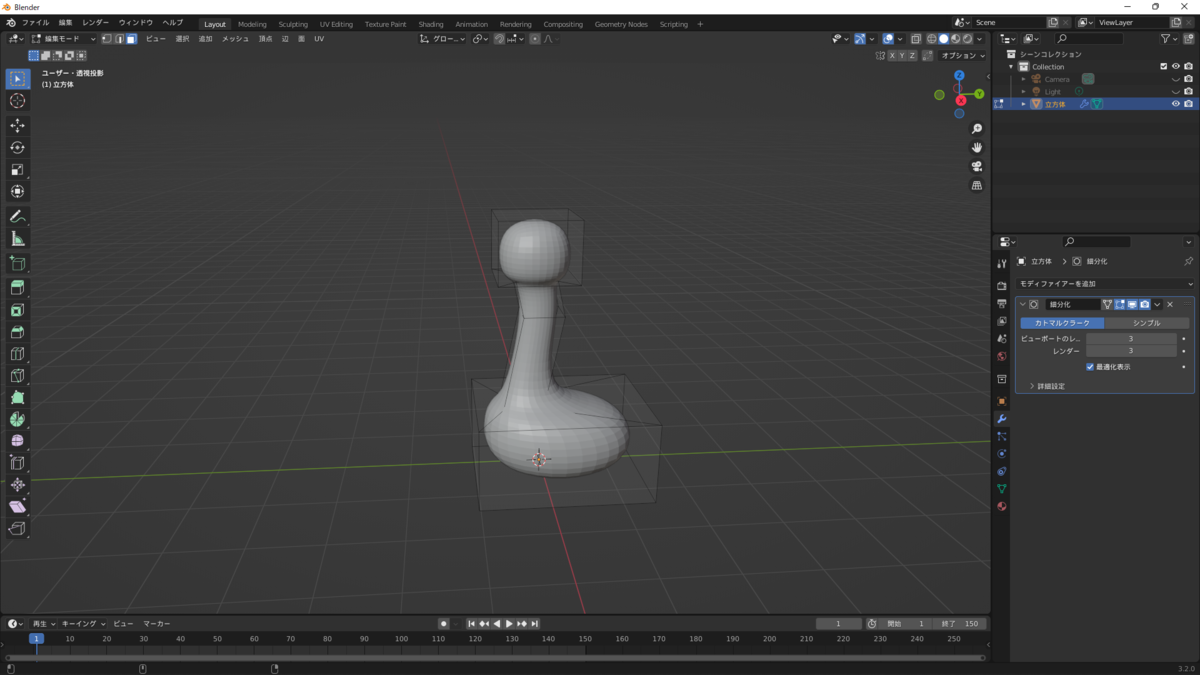Viewport: 1200px width, 675px height.
Task: Select the Rip Region tool
Action: pos(17,529)
